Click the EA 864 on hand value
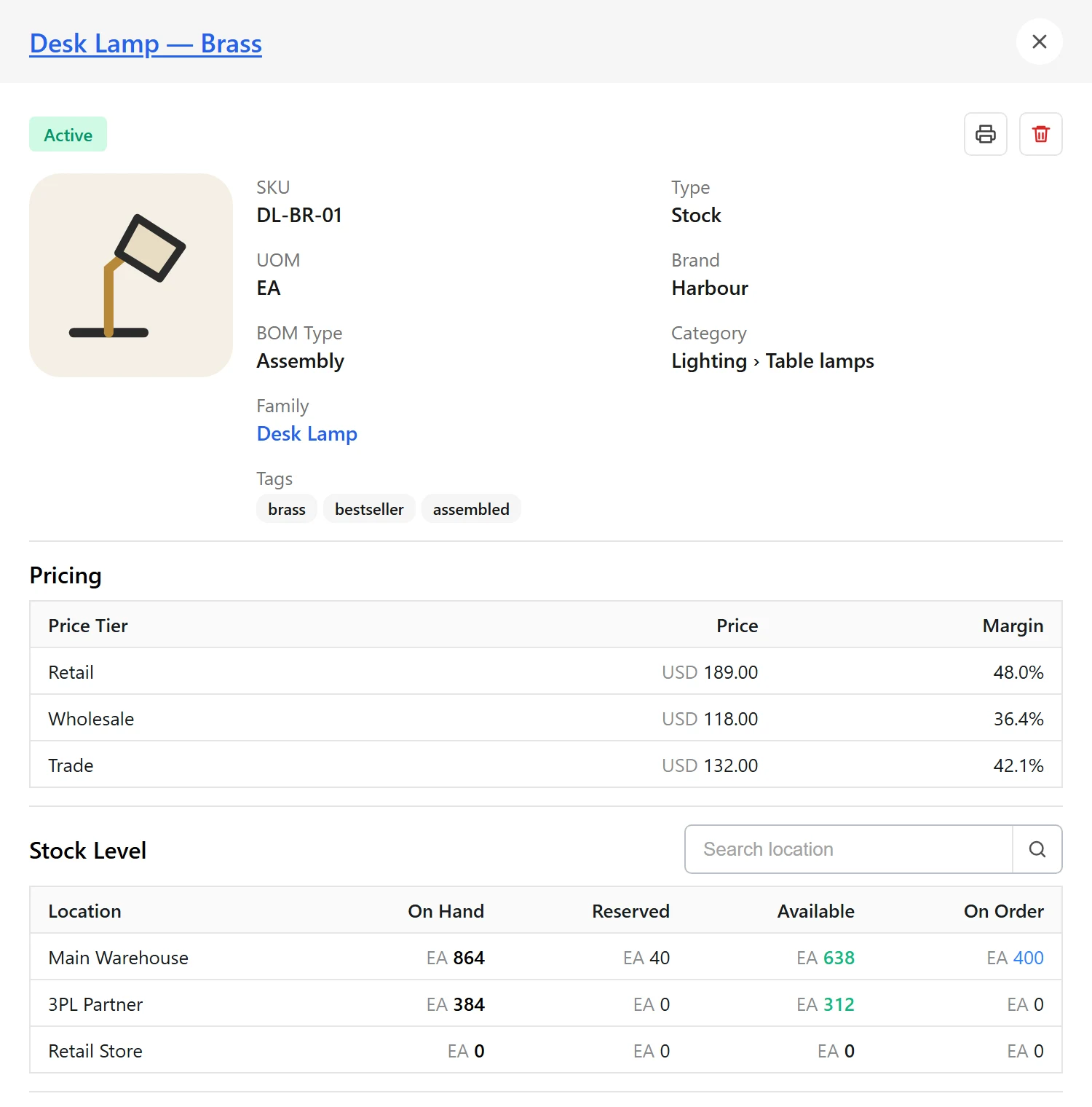 456,958
